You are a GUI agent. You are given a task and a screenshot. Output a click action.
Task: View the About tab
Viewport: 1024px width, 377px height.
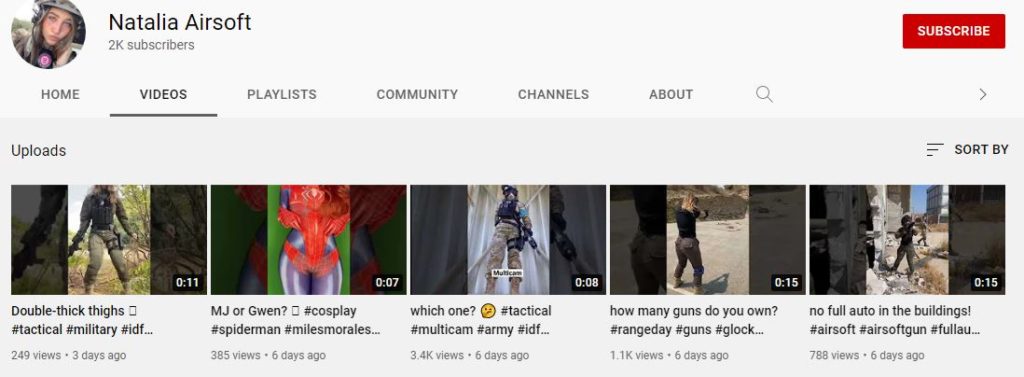coord(671,95)
